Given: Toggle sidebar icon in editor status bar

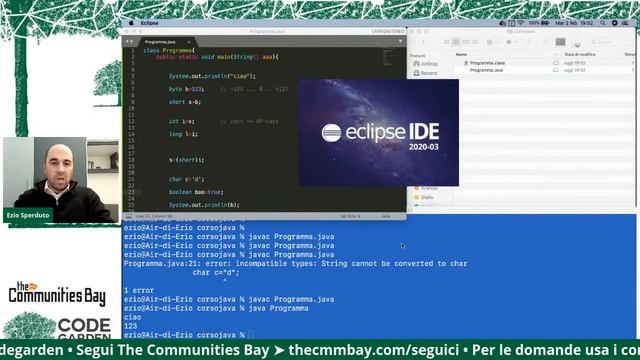Looking at the screenshot, I should coord(128,216).
